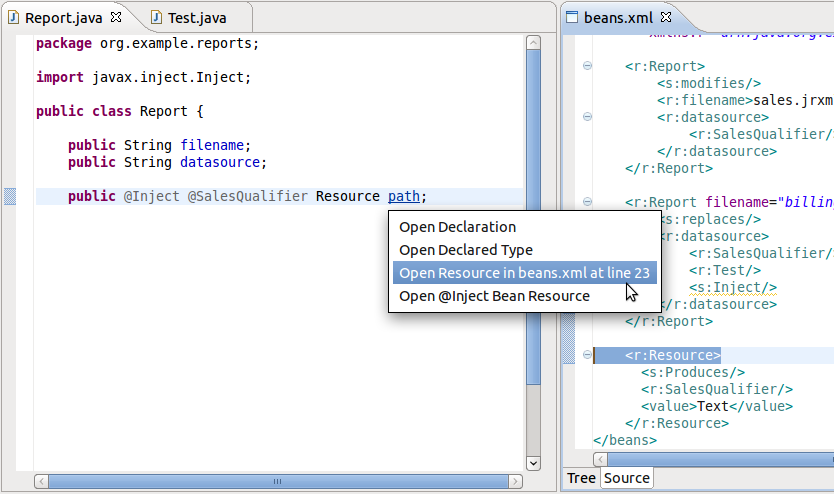Screen dimensions: 834x494
Task: Collapse the r:Report filename="billing" element fold
Action: point(587,202)
